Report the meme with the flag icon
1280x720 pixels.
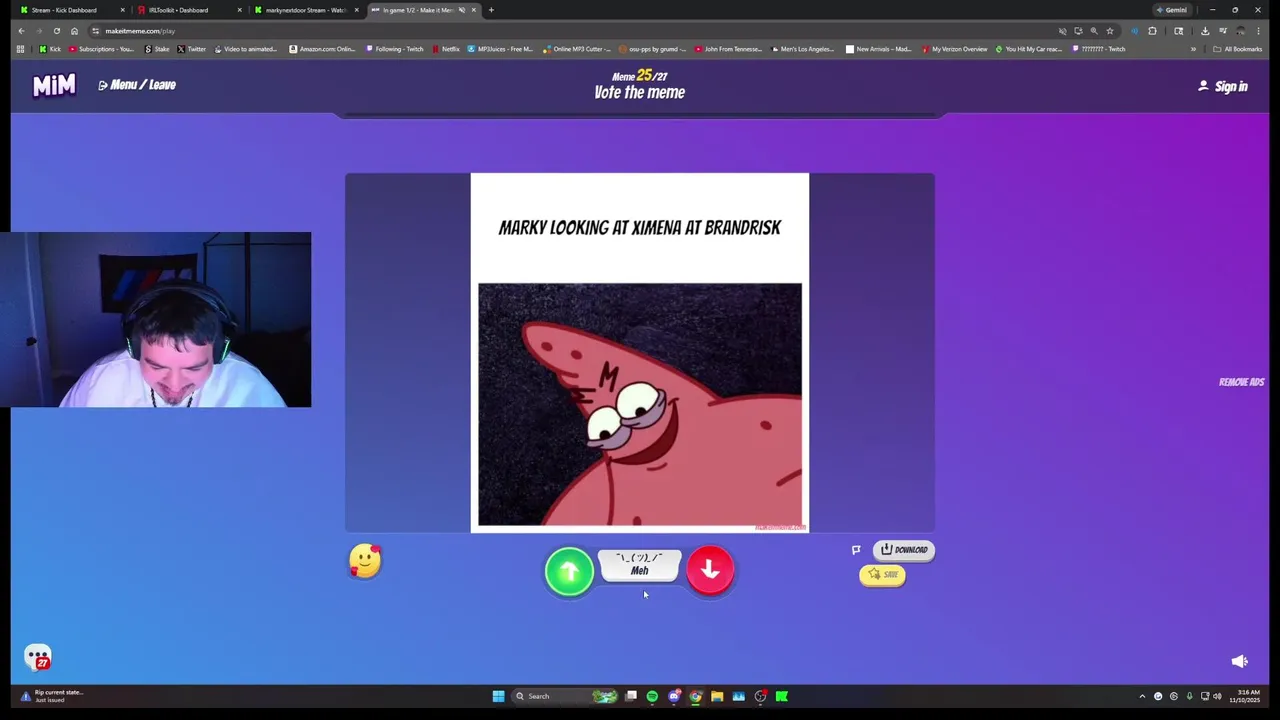pos(856,550)
